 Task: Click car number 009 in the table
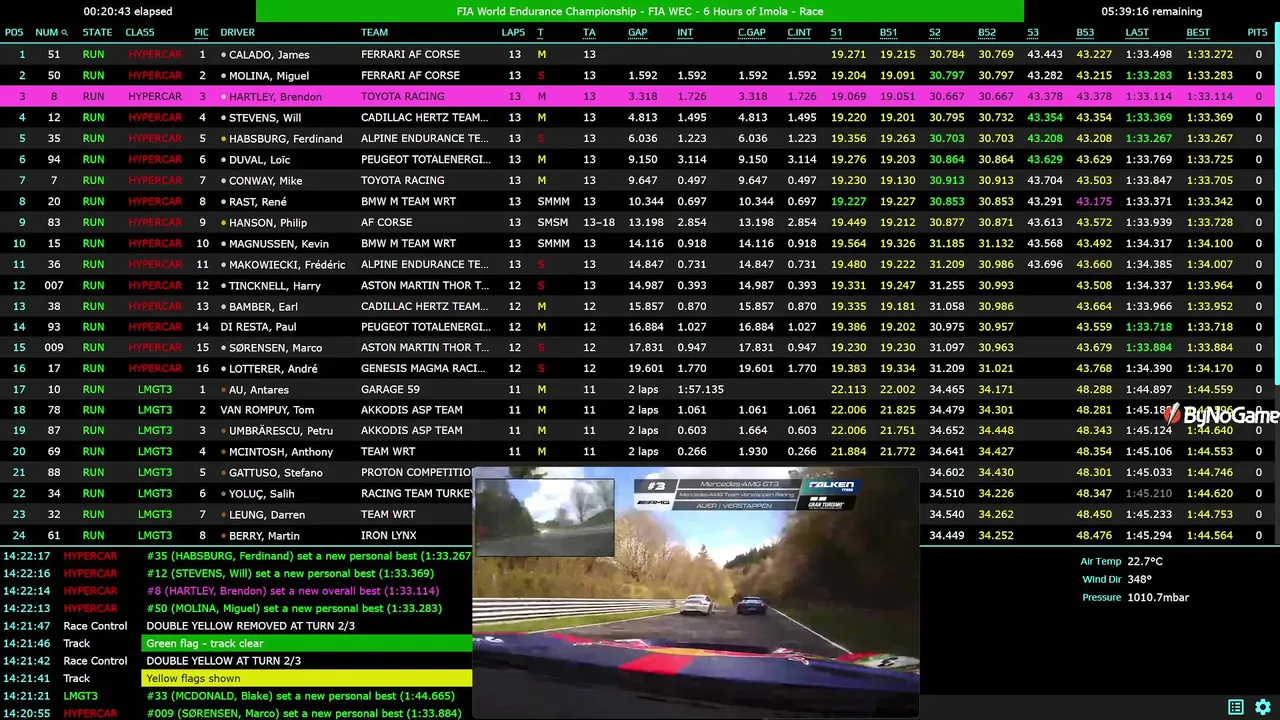pos(54,348)
